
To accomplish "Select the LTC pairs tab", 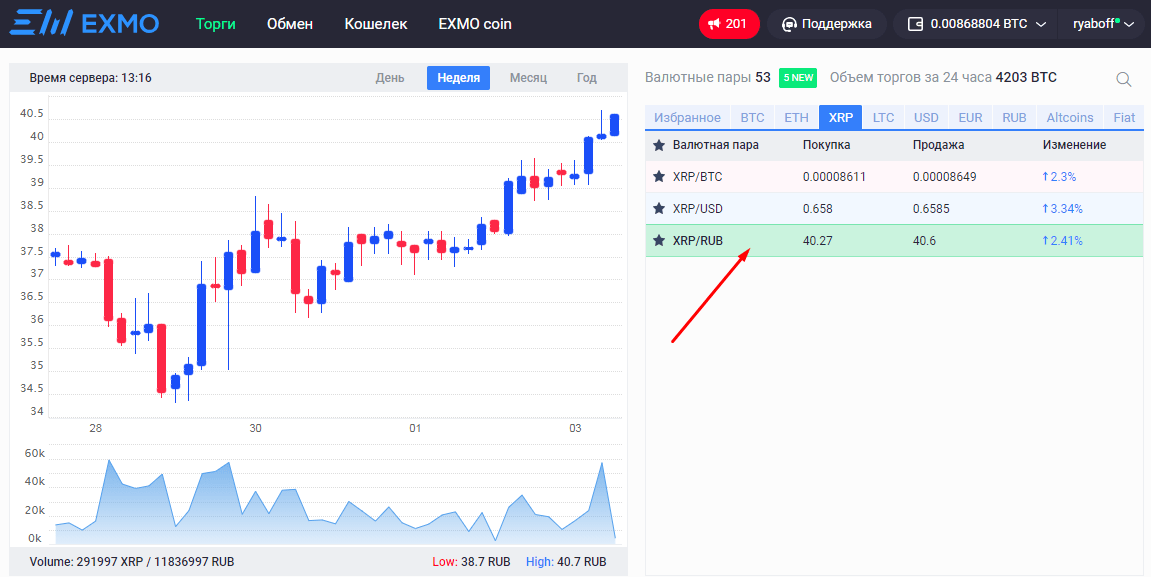I will [884, 117].
